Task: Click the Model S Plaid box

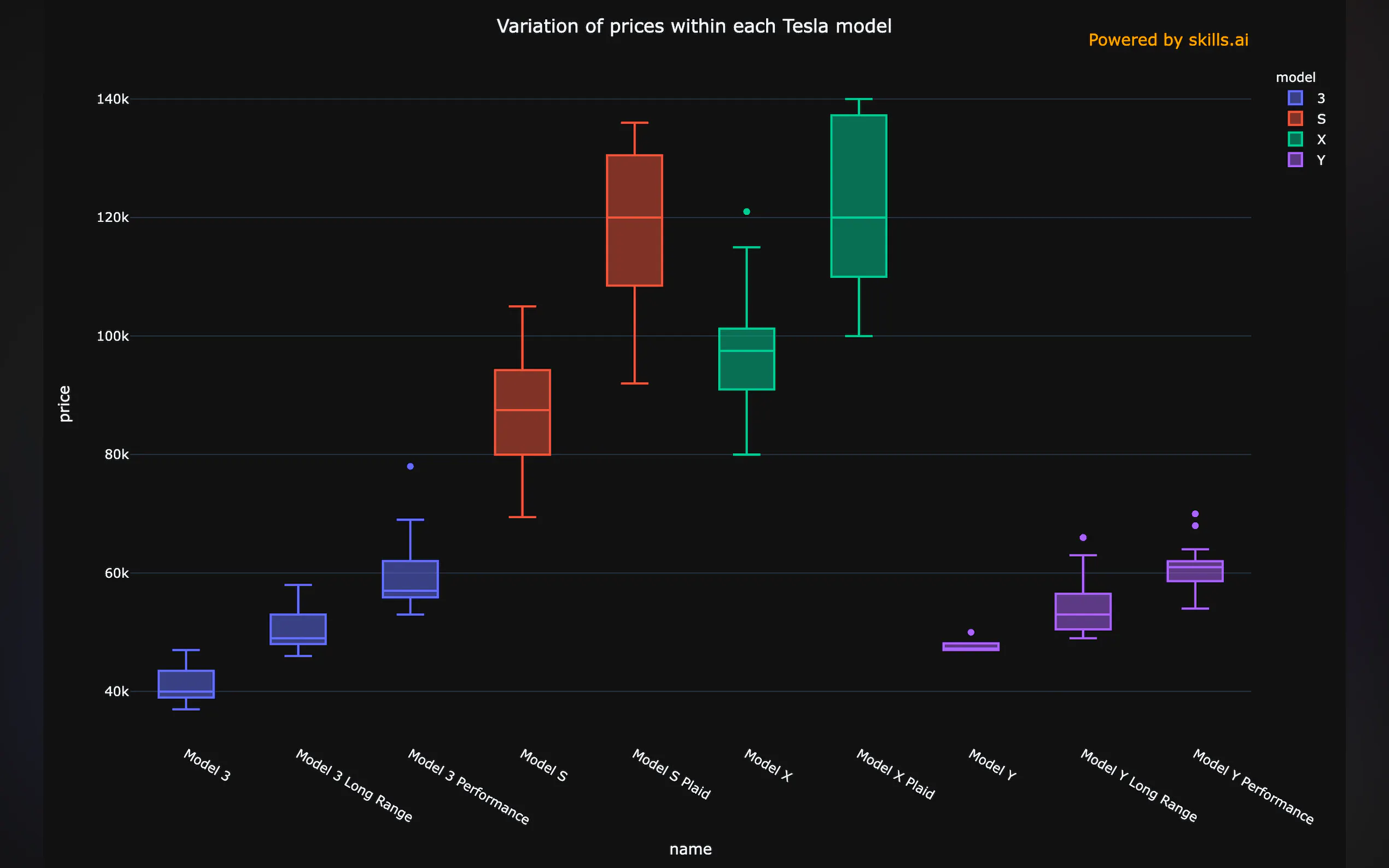Action: coord(634,220)
